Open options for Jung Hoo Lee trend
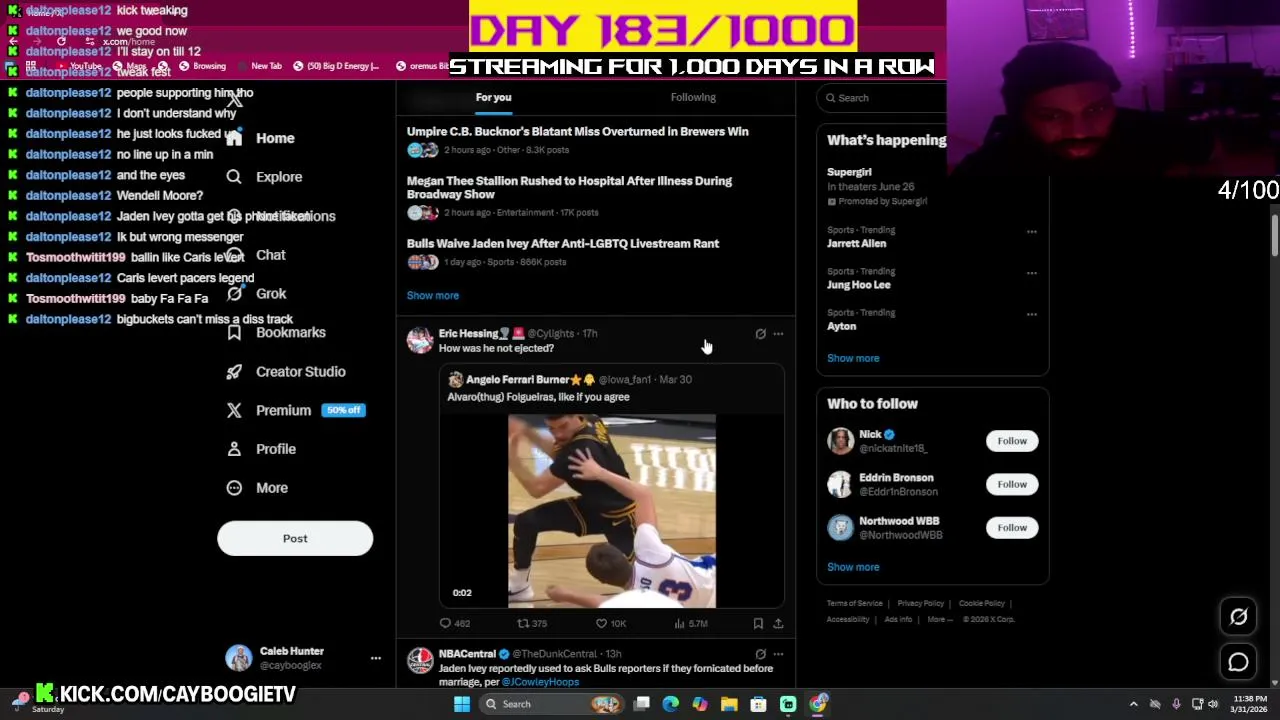 (x=1031, y=273)
